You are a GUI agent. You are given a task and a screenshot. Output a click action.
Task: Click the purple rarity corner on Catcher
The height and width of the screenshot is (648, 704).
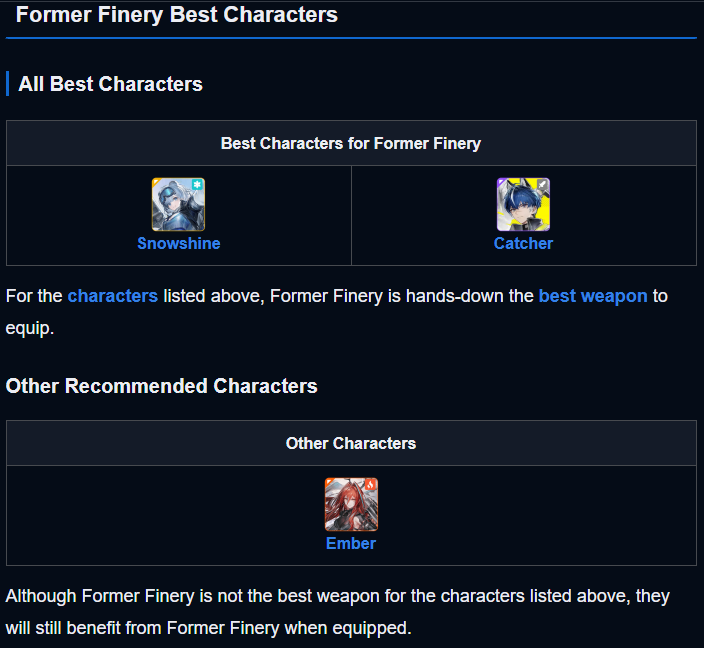pyautogui.click(x=501, y=181)
